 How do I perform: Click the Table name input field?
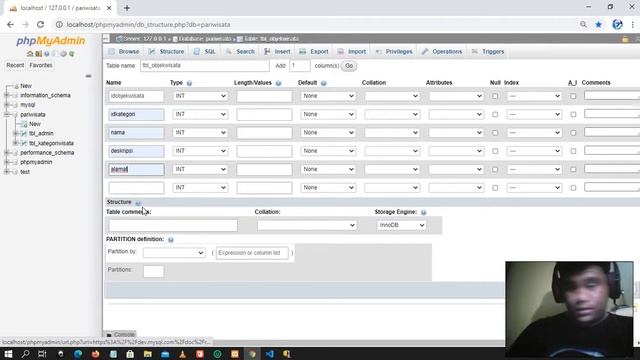point(205,66)
